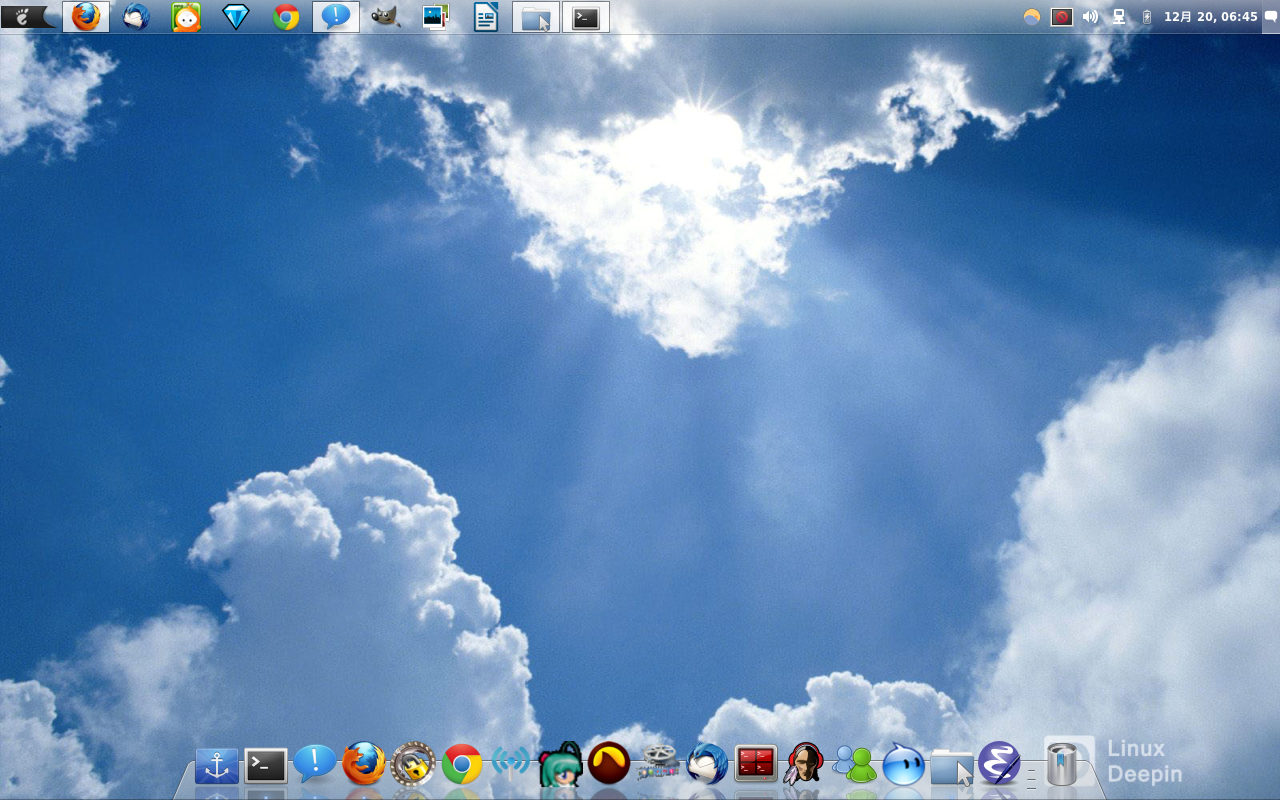This screenshot has width=1280, height=800.
Task: Toggle the red prohibited-sign tray icon
Action: [x=1061, y=17]
